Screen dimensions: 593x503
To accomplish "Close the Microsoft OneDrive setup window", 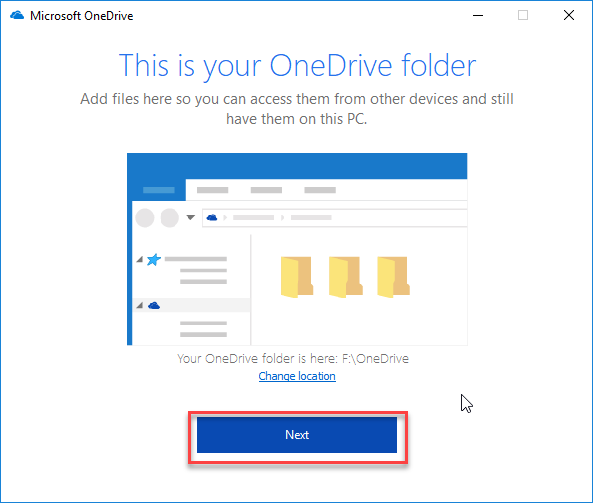I will (x=569, y=16).
